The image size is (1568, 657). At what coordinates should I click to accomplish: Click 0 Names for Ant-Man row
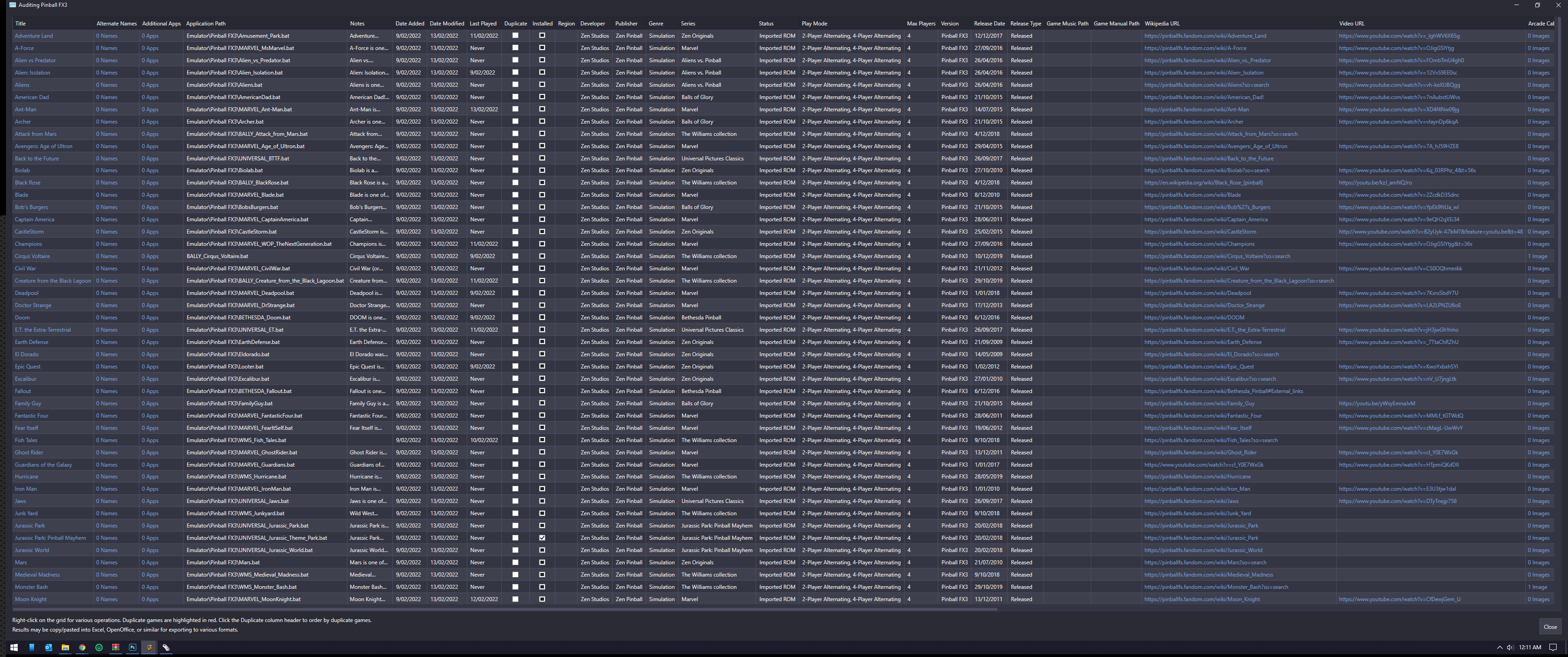107,109
